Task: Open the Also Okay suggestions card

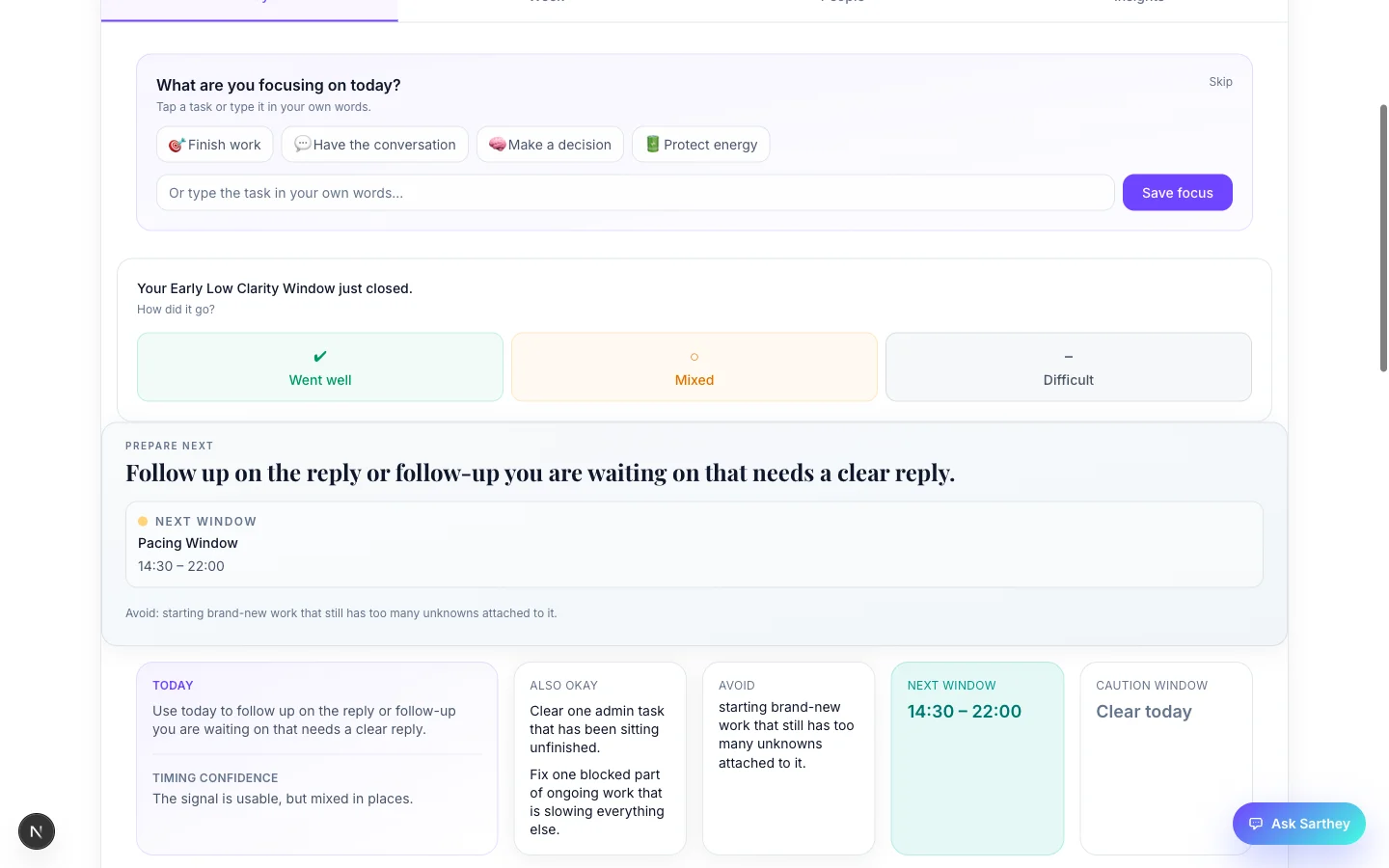Action: pyautogui.click(x=600, y=758)
